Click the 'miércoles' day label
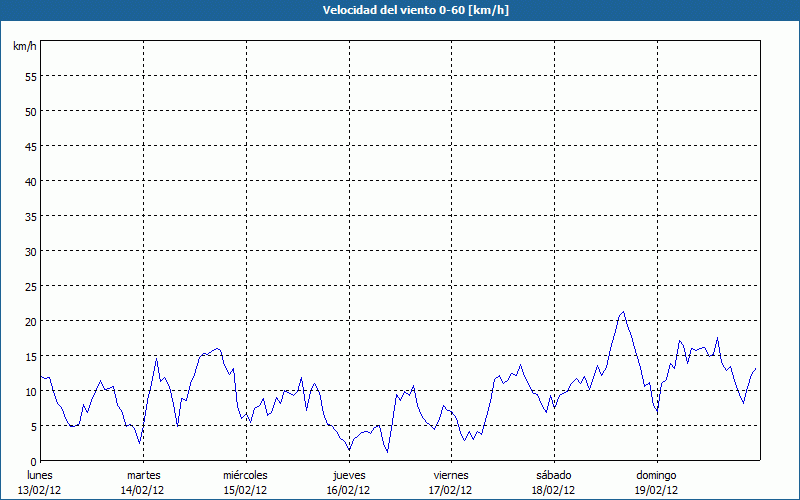This screenshot has width=800, height=500. pyautogui.click(x=245, y=475)
